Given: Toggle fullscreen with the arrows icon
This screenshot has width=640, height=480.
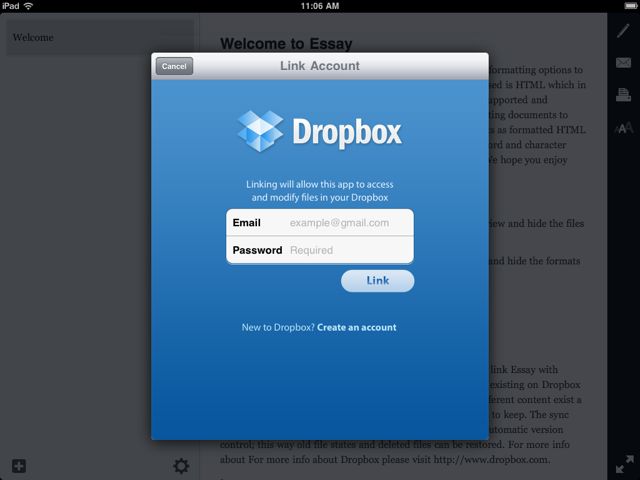Looking at the screenshot, I should click(624, 464).
